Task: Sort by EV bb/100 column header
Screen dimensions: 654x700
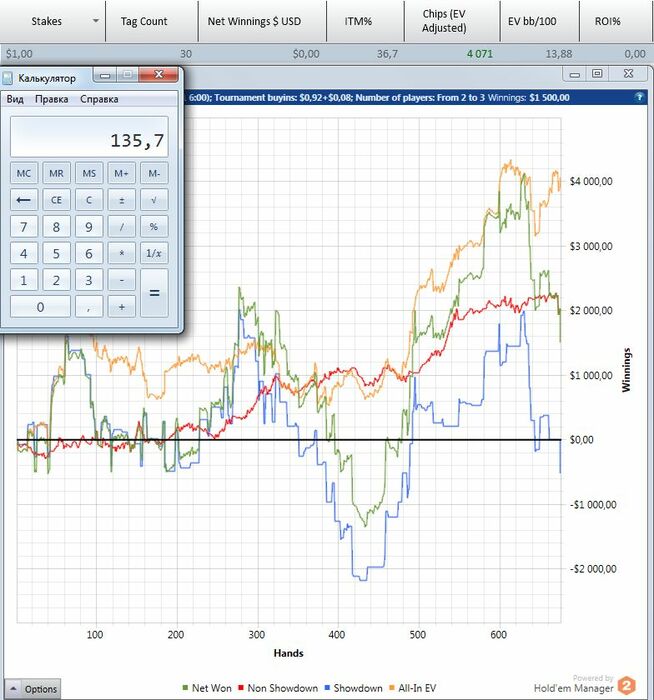Action: (x=540, y=21)
